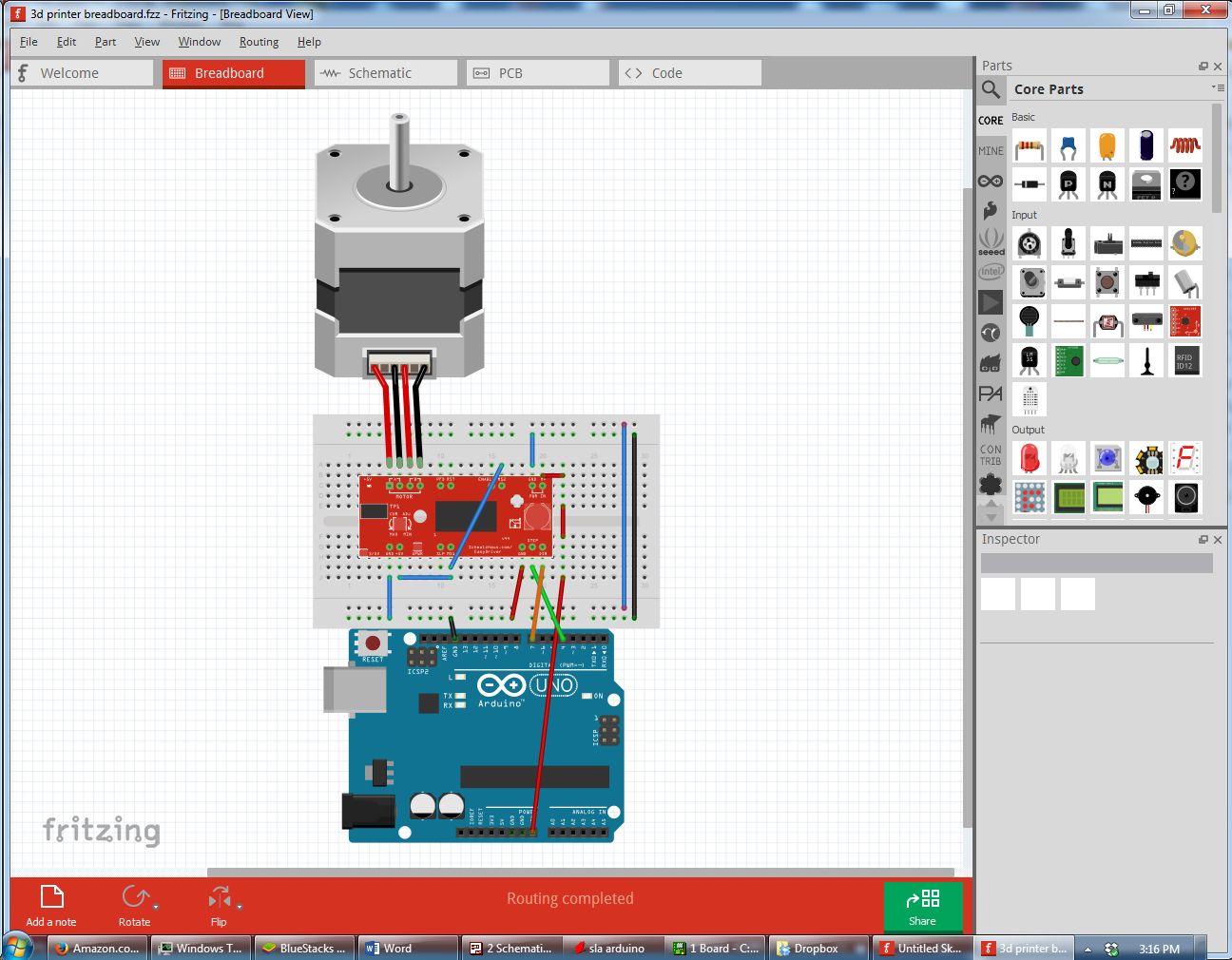Open the Routing menu
This screenshot has height=960, width=1232.
259,42
